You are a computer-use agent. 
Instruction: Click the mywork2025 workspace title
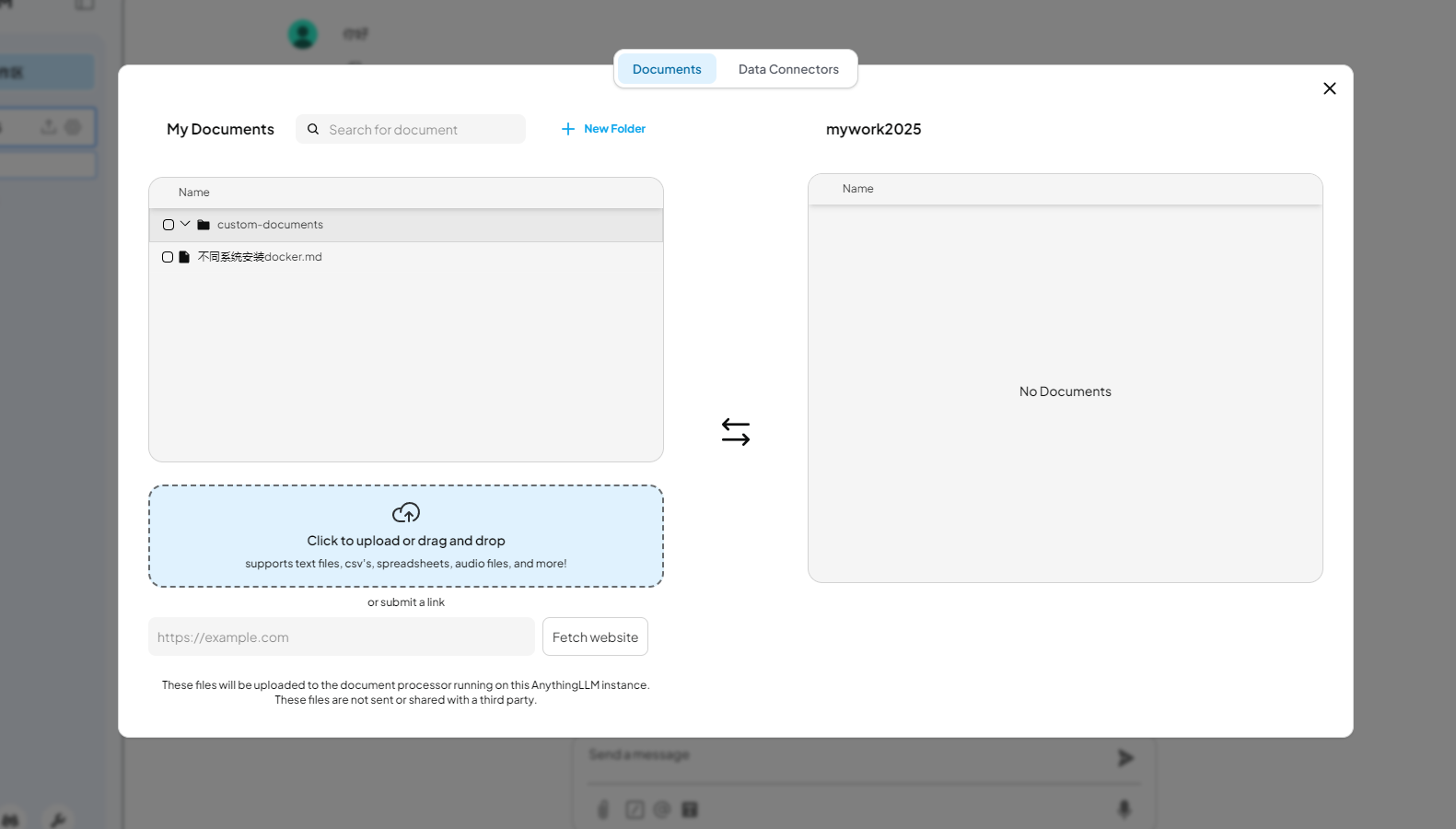(x=873, y=129)
